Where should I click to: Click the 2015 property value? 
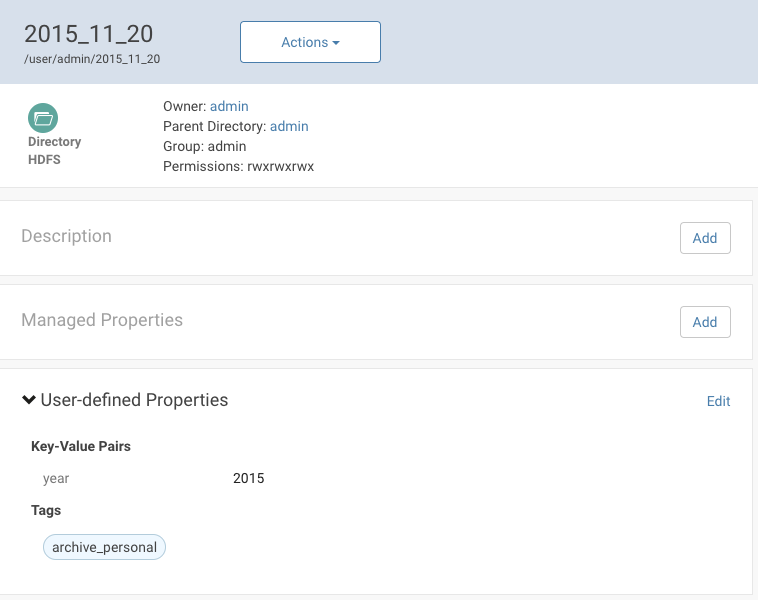248,478
